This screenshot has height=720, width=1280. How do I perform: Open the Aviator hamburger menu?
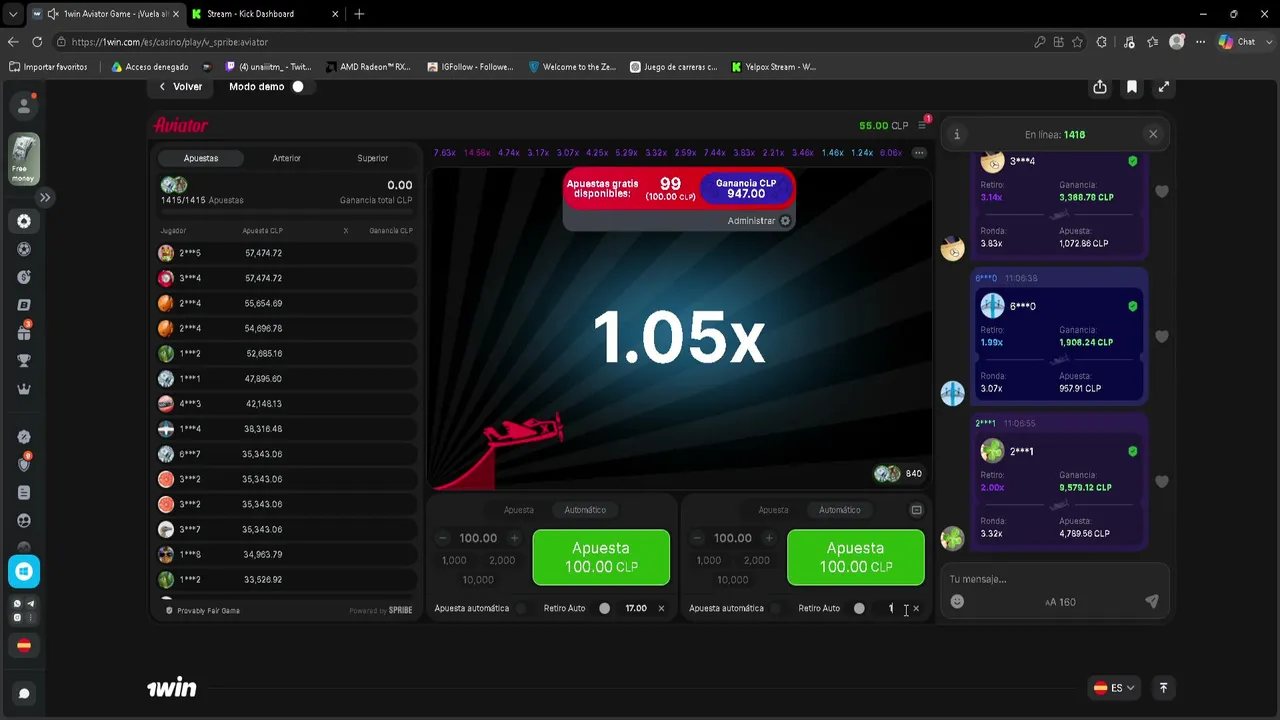[x=922, y=125]
